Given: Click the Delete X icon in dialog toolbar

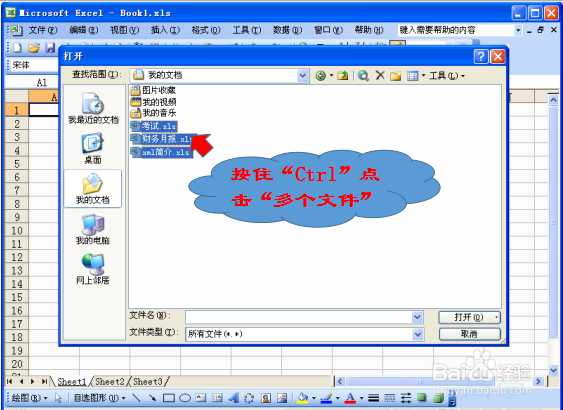Looking at the screenshot, I should tap(380, 75).
